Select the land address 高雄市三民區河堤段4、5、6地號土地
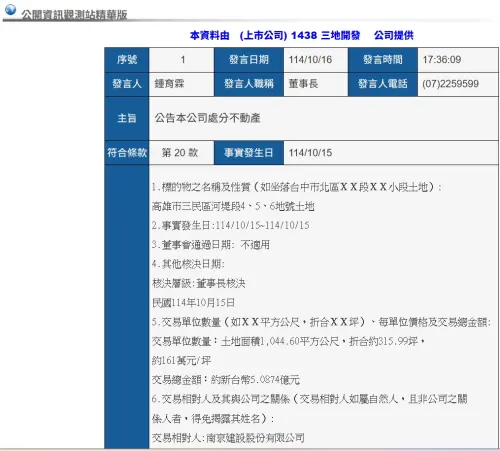Viewport: 500px width, 451px height. (x=233, y=206)
